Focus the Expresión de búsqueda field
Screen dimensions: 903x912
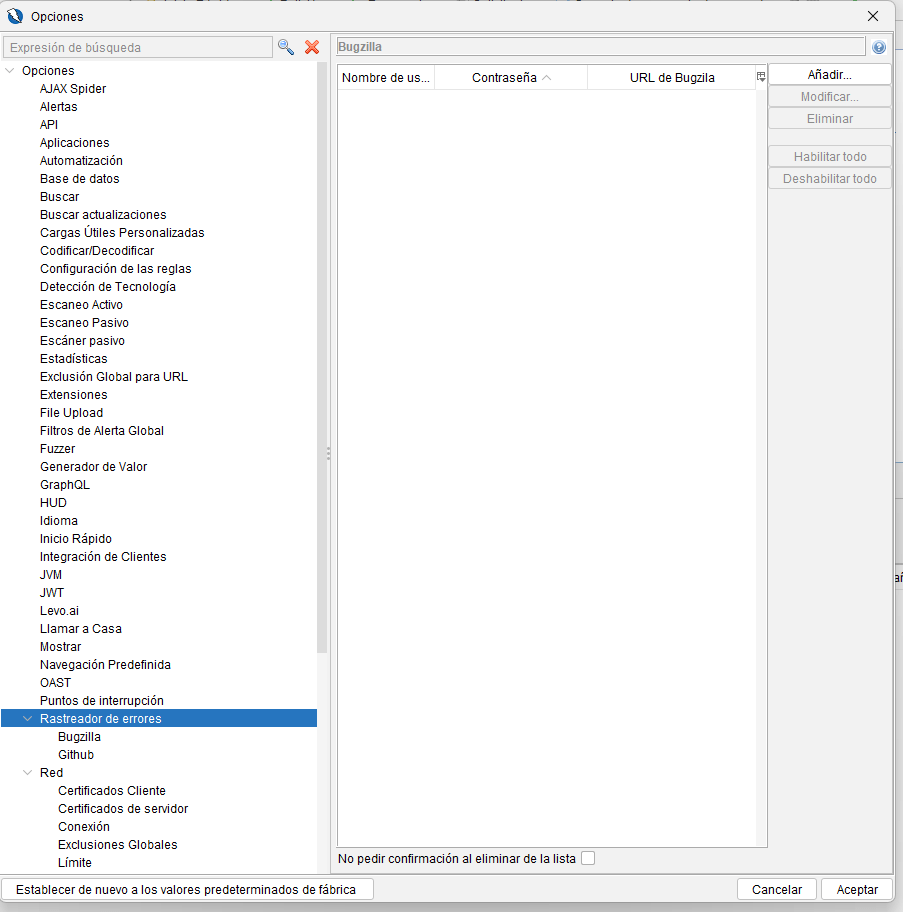click(x=137, y=47)
